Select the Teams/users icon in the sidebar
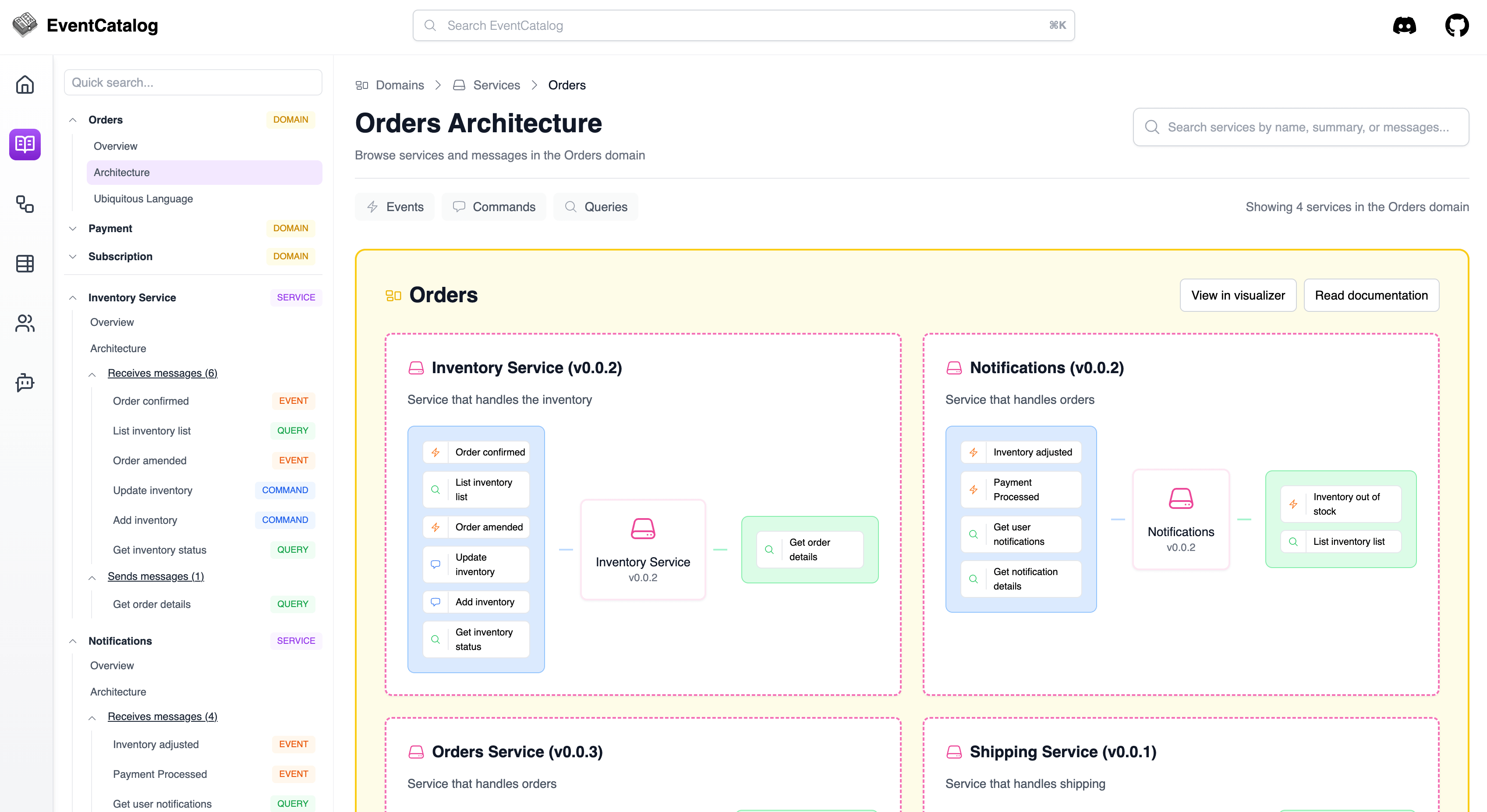Screen dimensions: 1487x812 25,323
